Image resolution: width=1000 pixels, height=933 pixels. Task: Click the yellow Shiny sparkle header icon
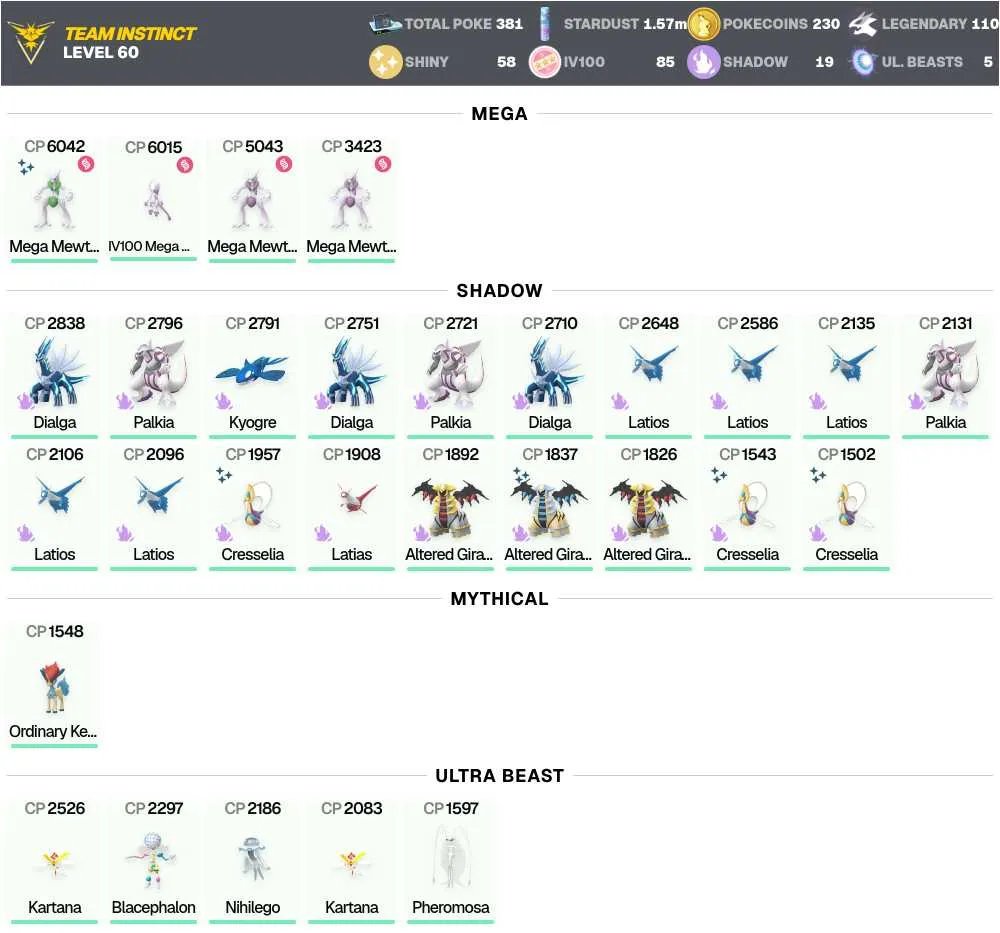385,62
